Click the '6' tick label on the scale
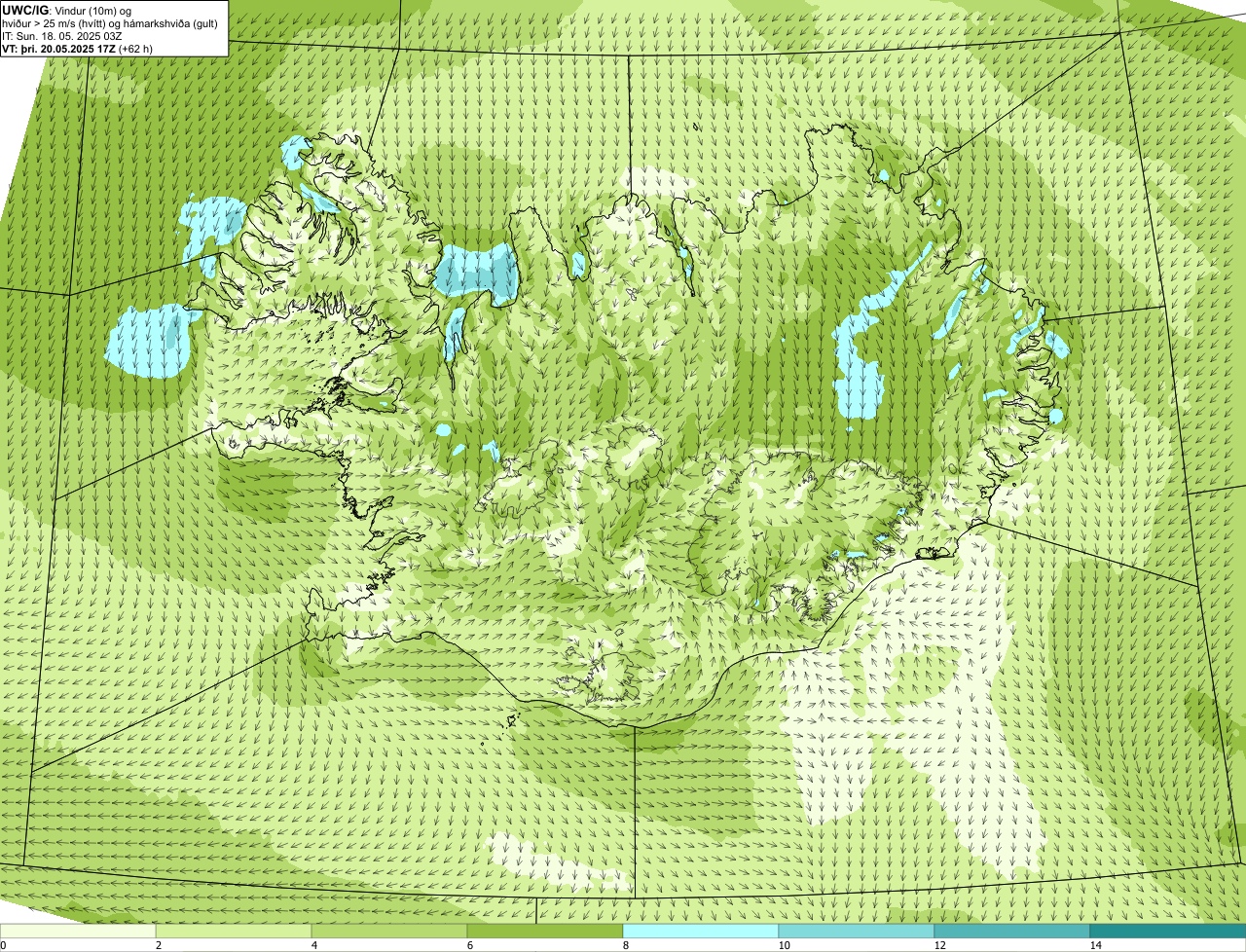The image size is (1246, 952). coord(469,945)
